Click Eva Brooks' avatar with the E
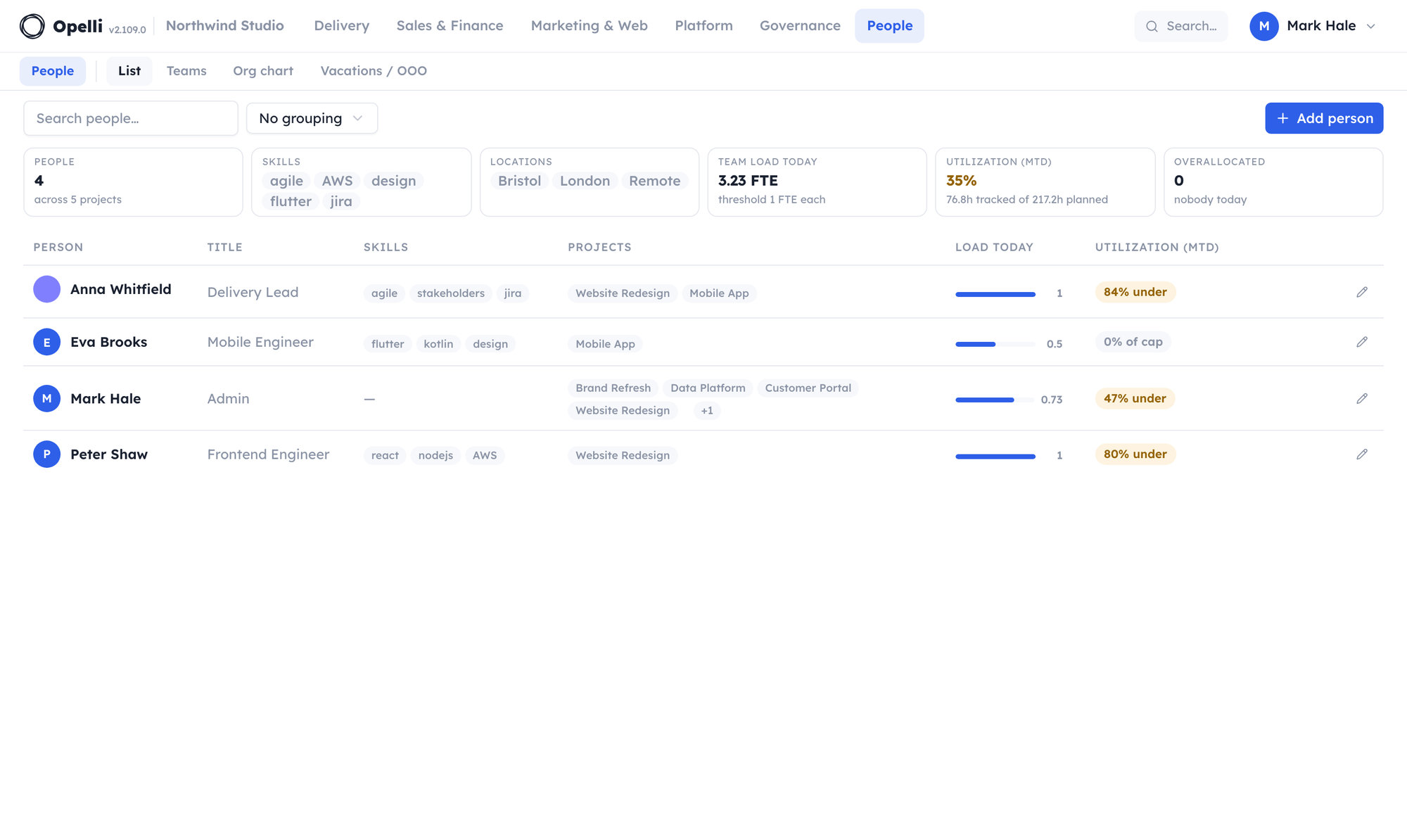This screenshot has width=1407, height=840. (x=47, y=342)
